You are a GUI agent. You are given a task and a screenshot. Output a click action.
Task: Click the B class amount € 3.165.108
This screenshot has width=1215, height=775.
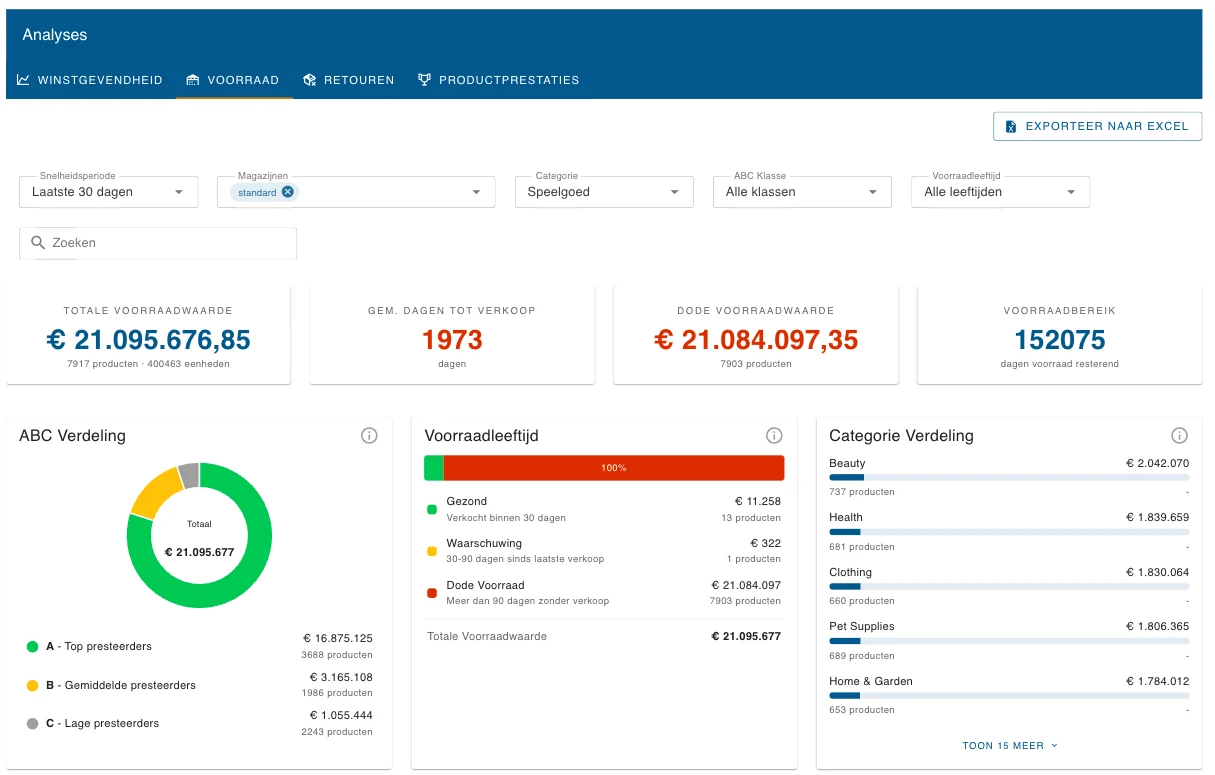point(341,677)
